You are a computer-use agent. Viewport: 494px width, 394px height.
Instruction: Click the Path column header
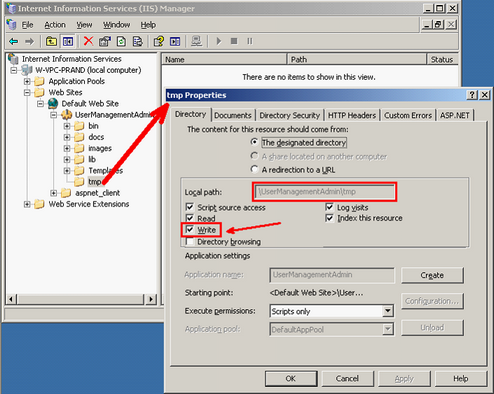[357, 59]
